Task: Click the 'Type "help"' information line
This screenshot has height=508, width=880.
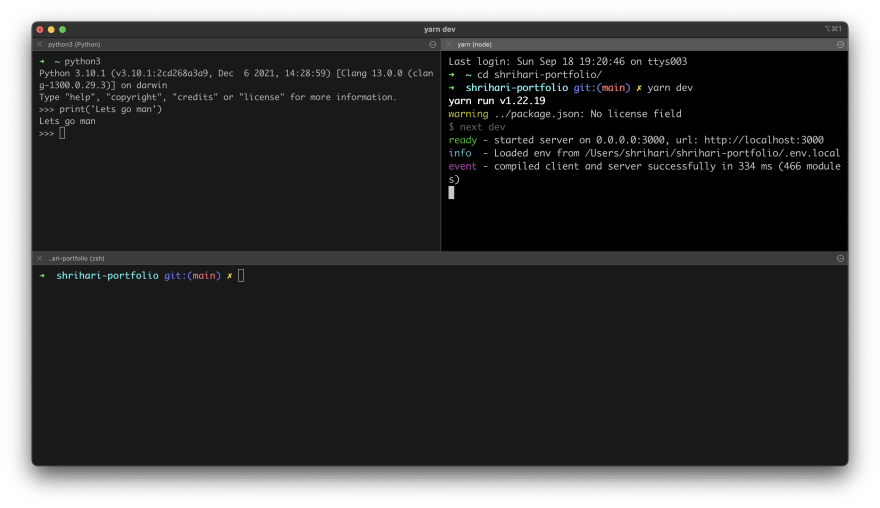Action: click(218, 97)
